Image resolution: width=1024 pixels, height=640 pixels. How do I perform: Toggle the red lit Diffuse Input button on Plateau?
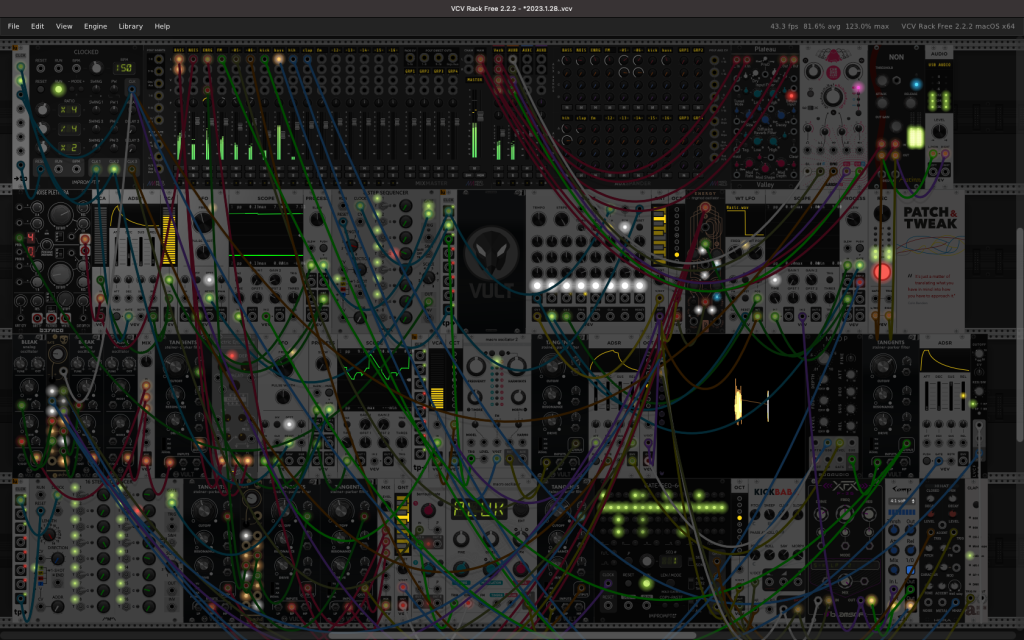[x=791, y=96]
